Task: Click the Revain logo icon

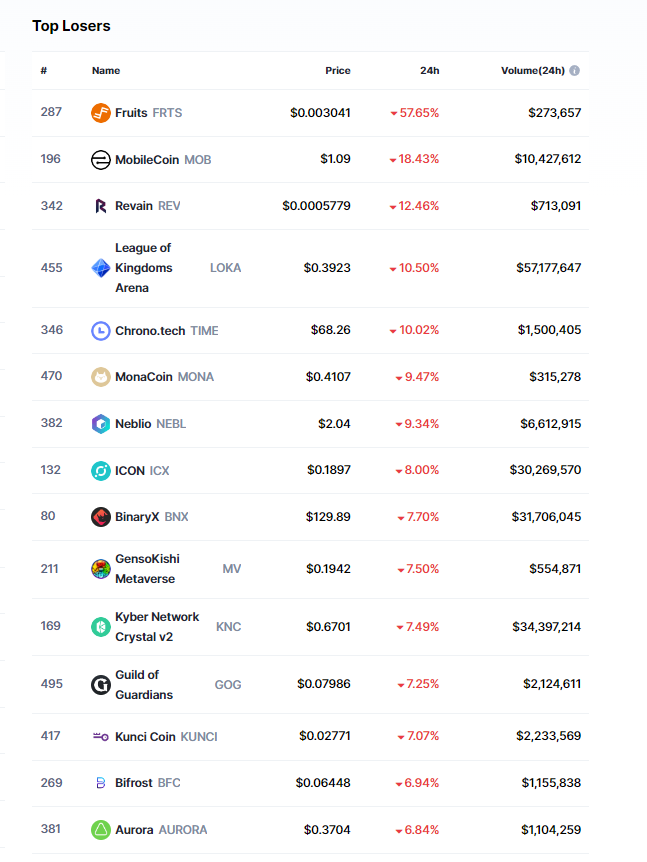Action: point(101,206)
